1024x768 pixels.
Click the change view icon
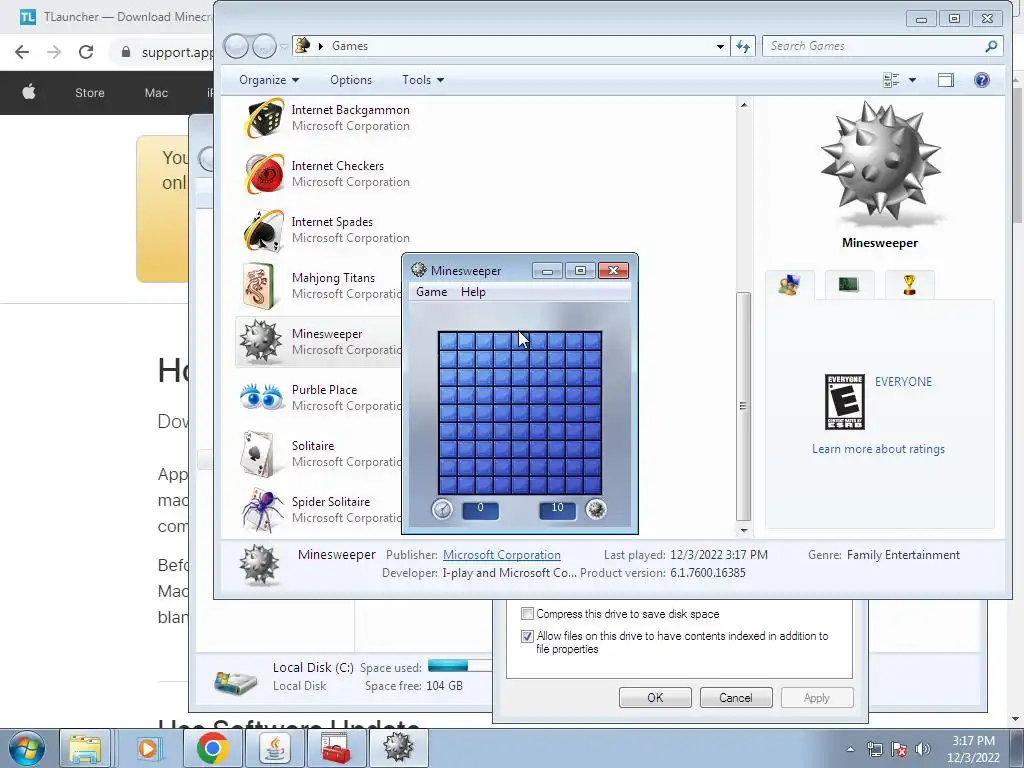[891, 80]
